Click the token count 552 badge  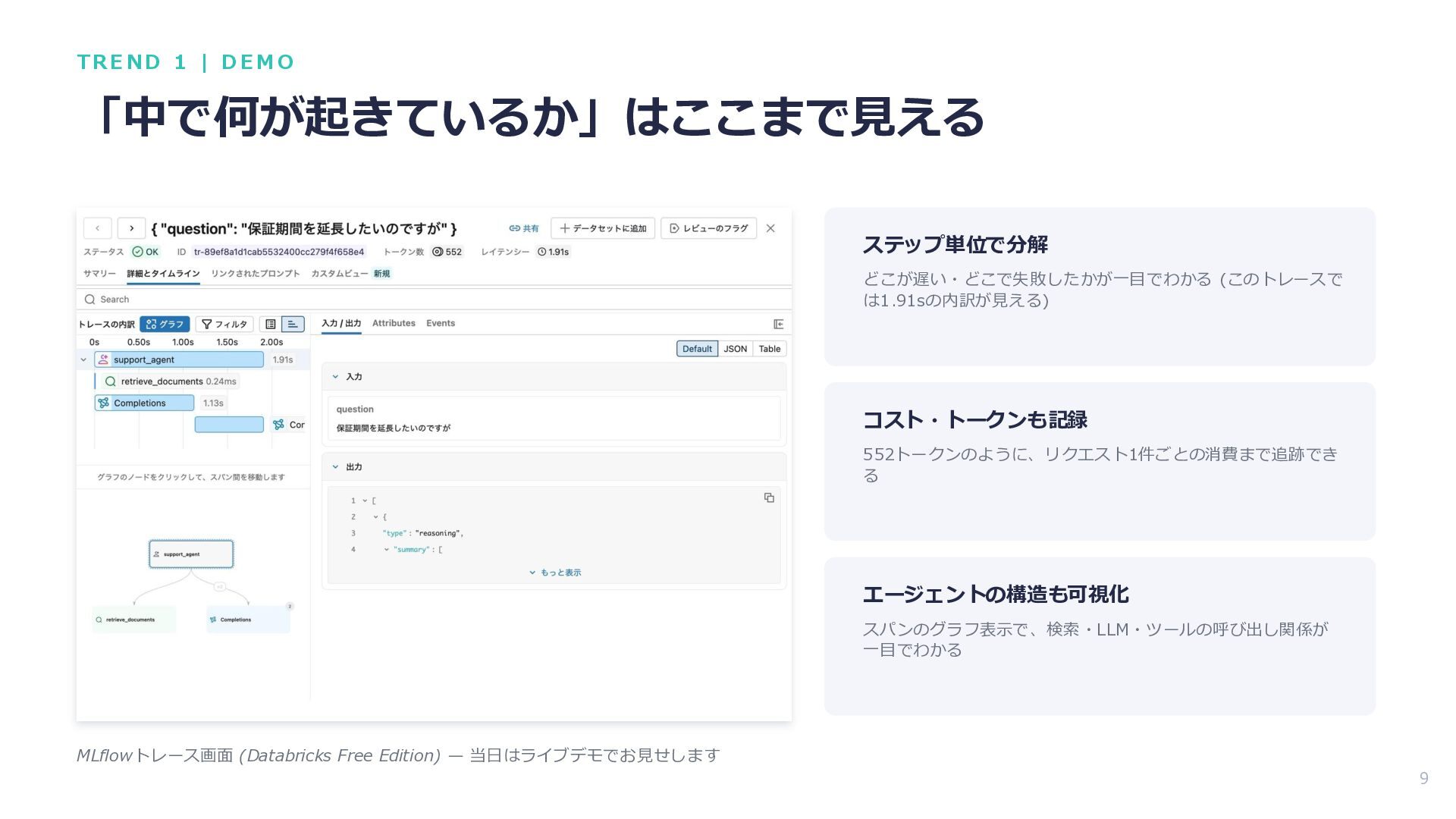click(x=447, y=252)
